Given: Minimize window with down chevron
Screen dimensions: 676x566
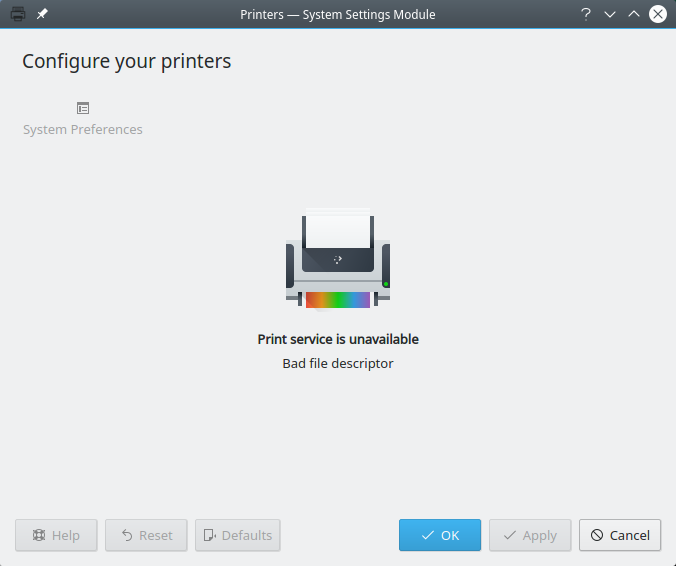Looking at the screenshot, I should (x=610, y=14).
